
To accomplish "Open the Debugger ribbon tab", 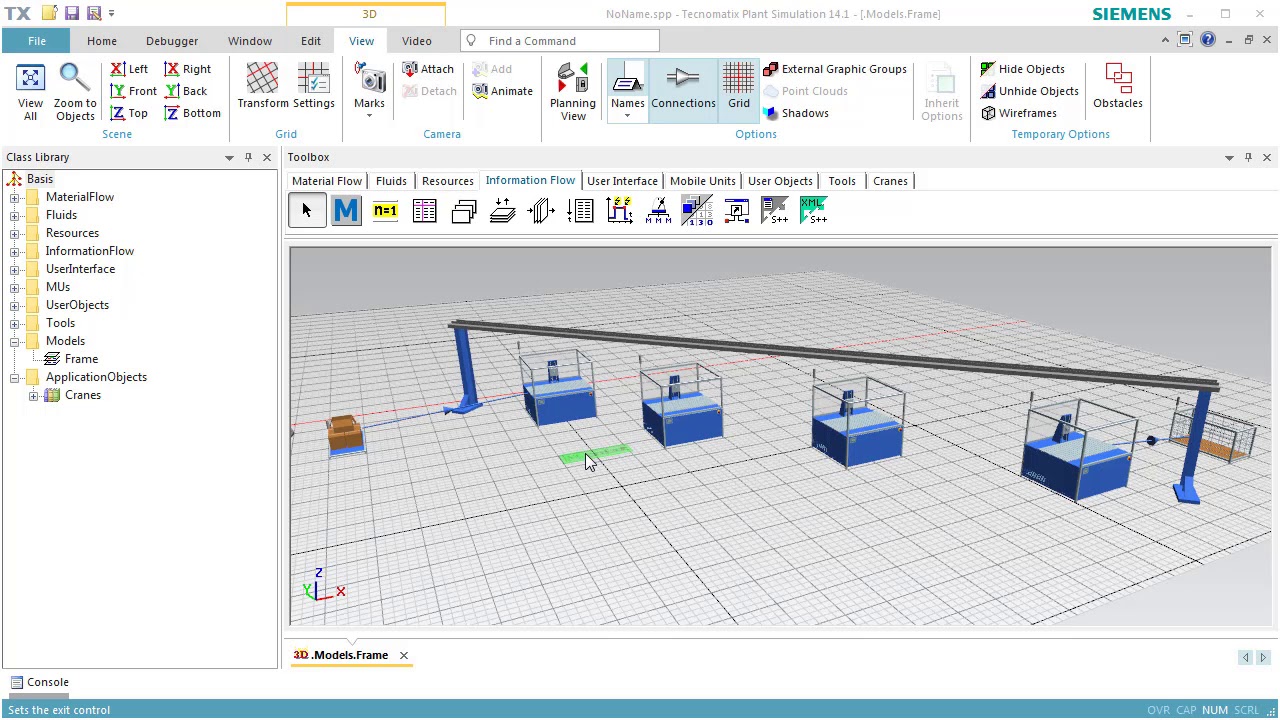I will pyautogui.click(x=172, y=41).
